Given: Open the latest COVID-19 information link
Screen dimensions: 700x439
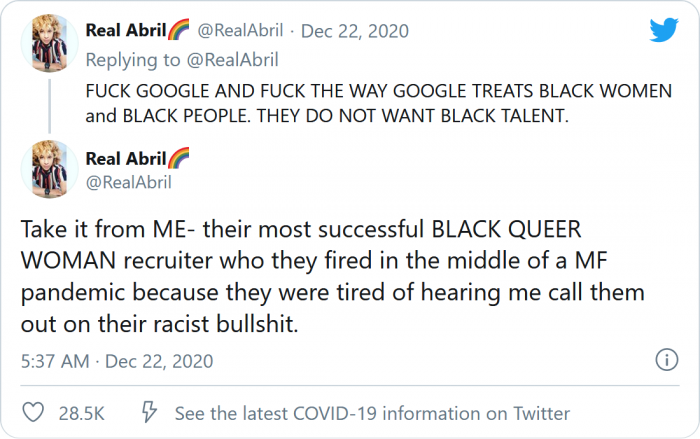Looking at the screenshot, I should coord(372,413).
